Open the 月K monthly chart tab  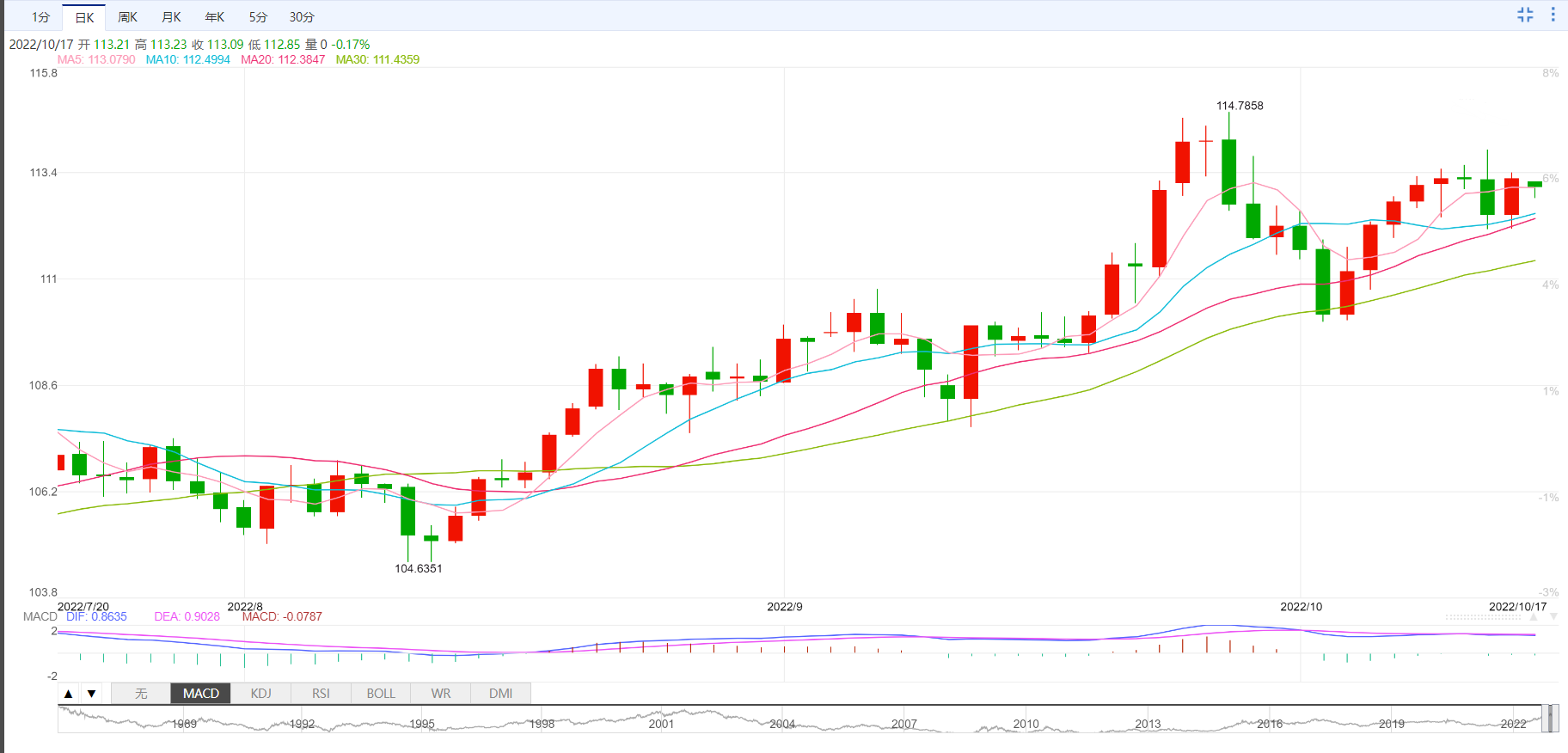click(171, 17)
